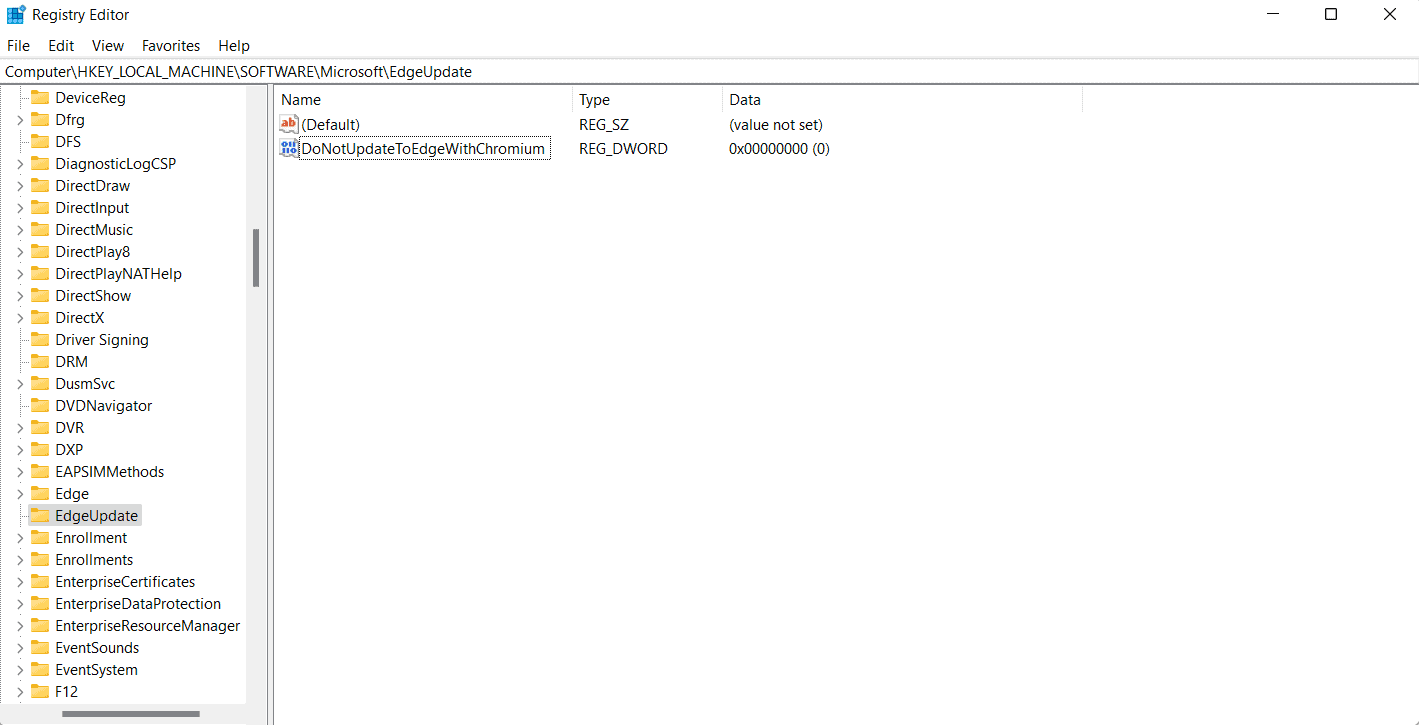Click the tree pane horizontal scrollbar thumb
The image size is (1419, 725).
(x=130, y=714)
